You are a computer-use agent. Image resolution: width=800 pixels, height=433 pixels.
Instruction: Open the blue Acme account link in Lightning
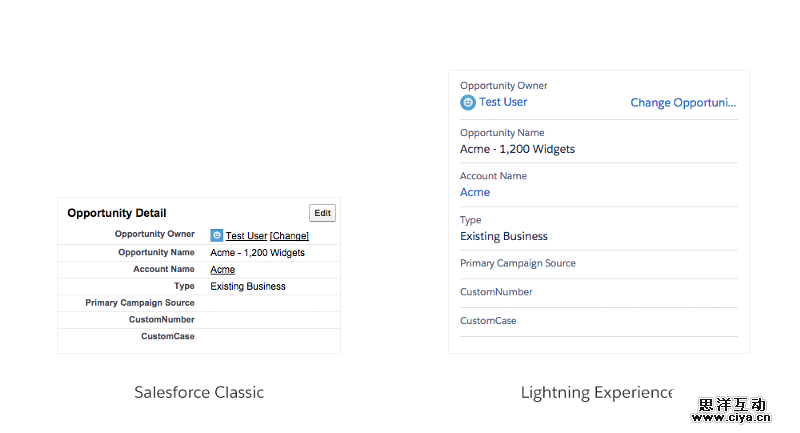475,192
